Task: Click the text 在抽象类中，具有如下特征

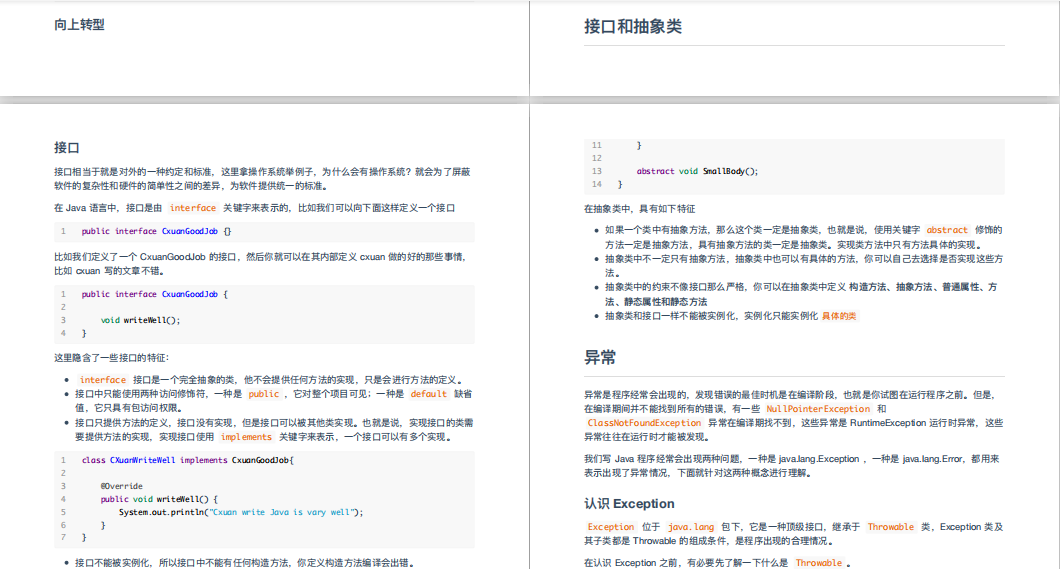Action: pyautogui.click(x=640, y=209)
